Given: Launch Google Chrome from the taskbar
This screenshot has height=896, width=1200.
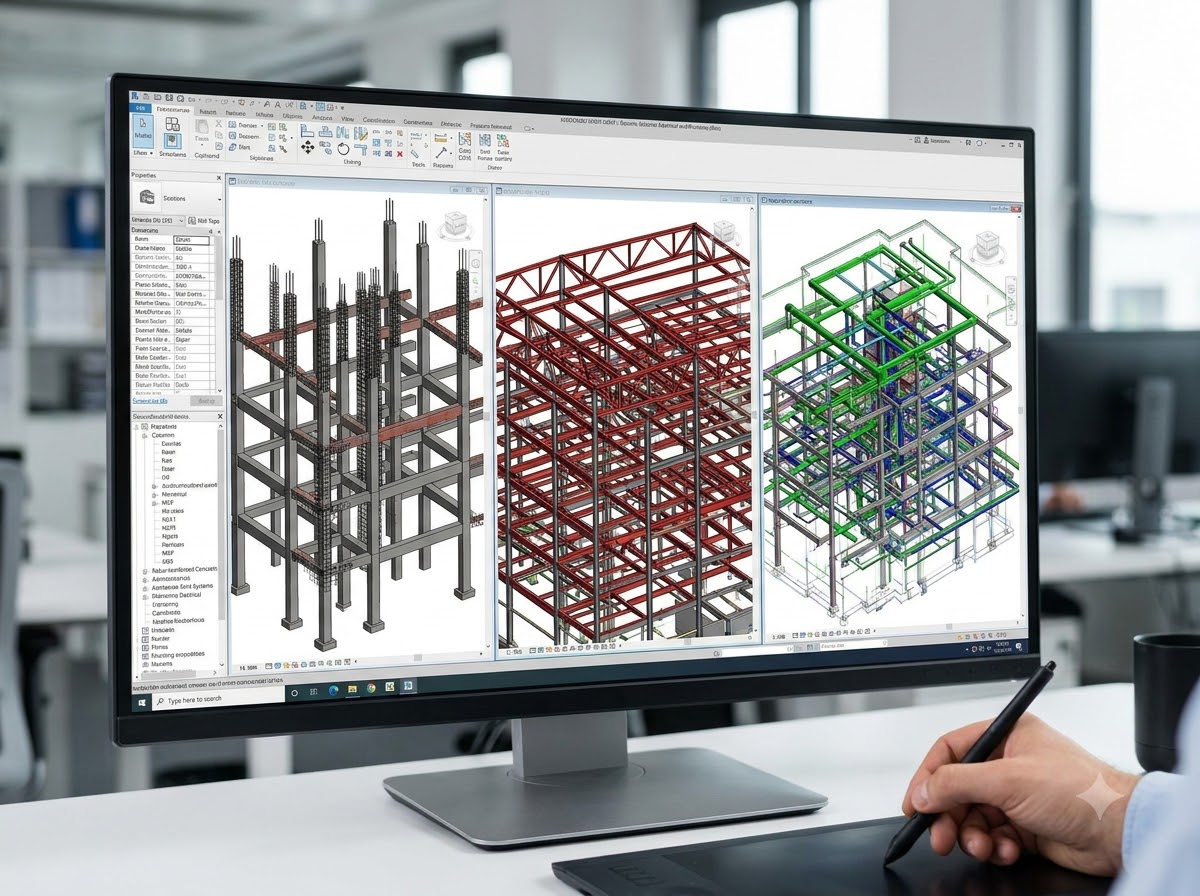Looking at the screenshot, I should (371, 688).
